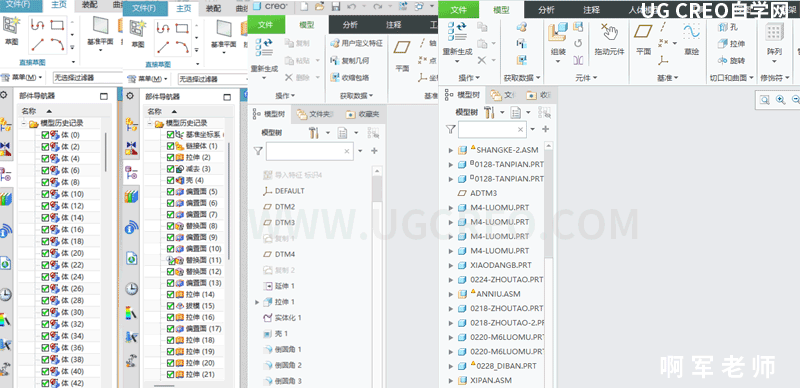The image size is (800, 388).
Task: Open the 收藏夹 tab in the Creo part window
Action: coord(363,114)
